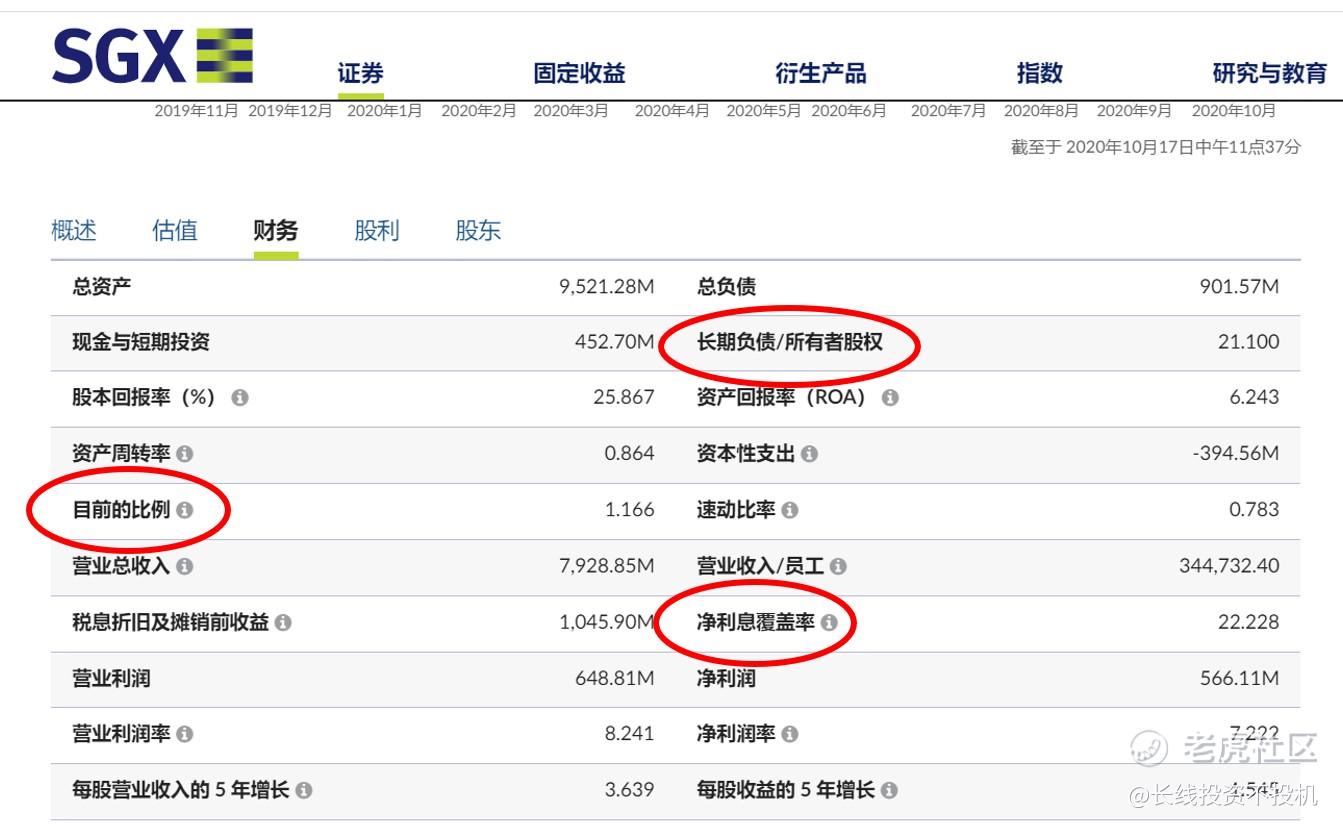The width and height of the screenshot is (1343, 825).
Task: Open the 证券 navigation menu
Action: [x=360, y=74]
